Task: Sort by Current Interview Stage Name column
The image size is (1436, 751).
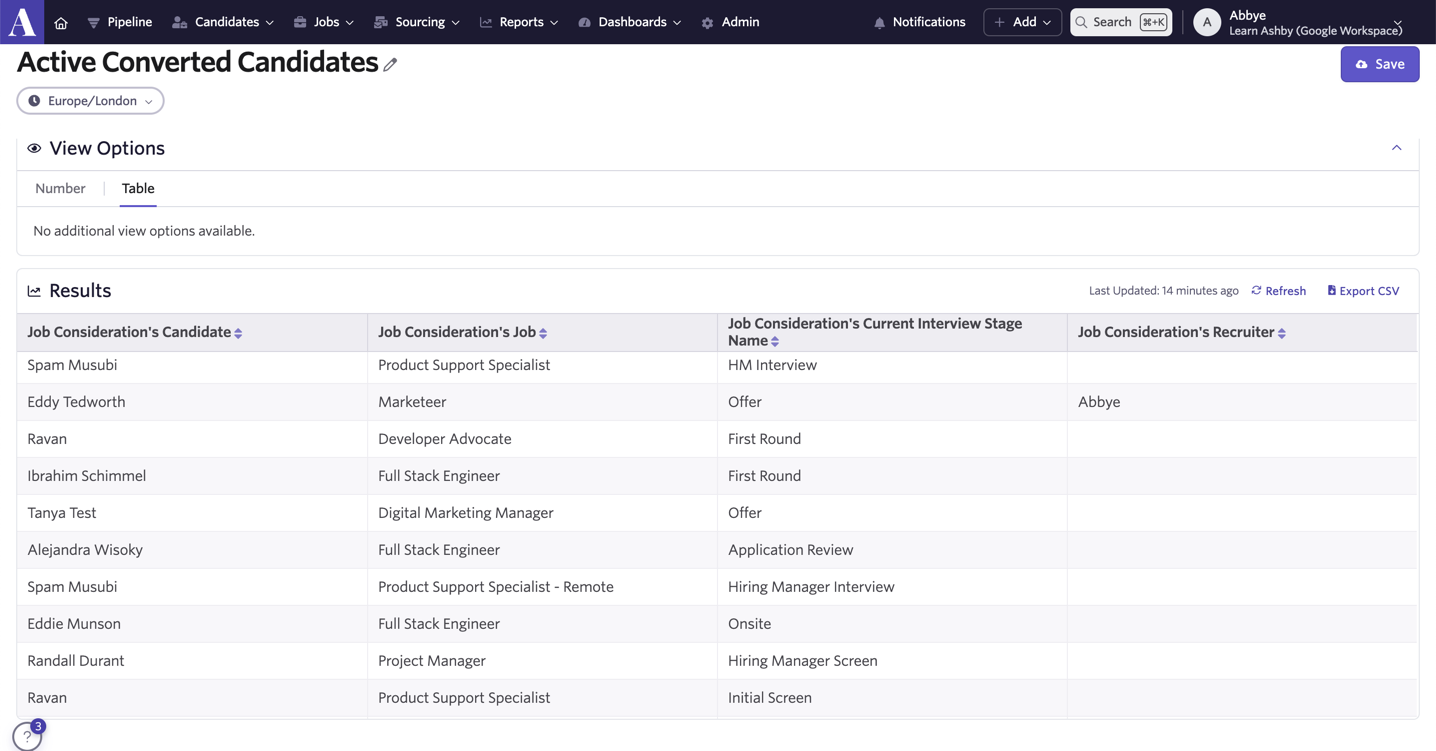Action: (775, 341)
